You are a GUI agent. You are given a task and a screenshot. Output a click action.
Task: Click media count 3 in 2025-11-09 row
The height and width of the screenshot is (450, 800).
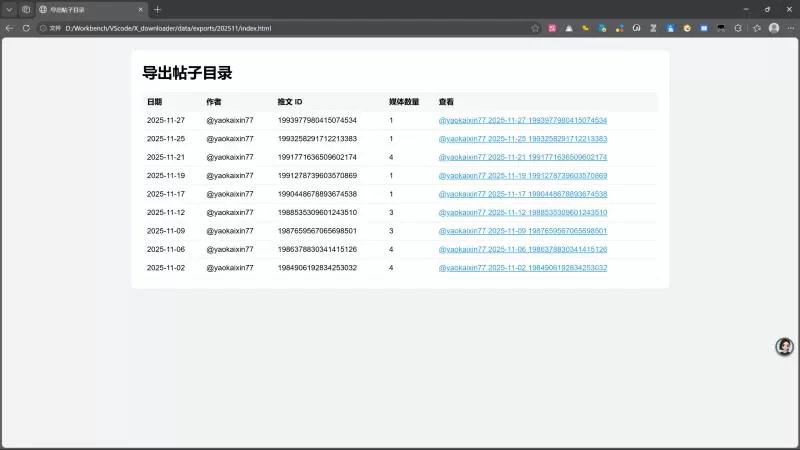coord(391,231)
